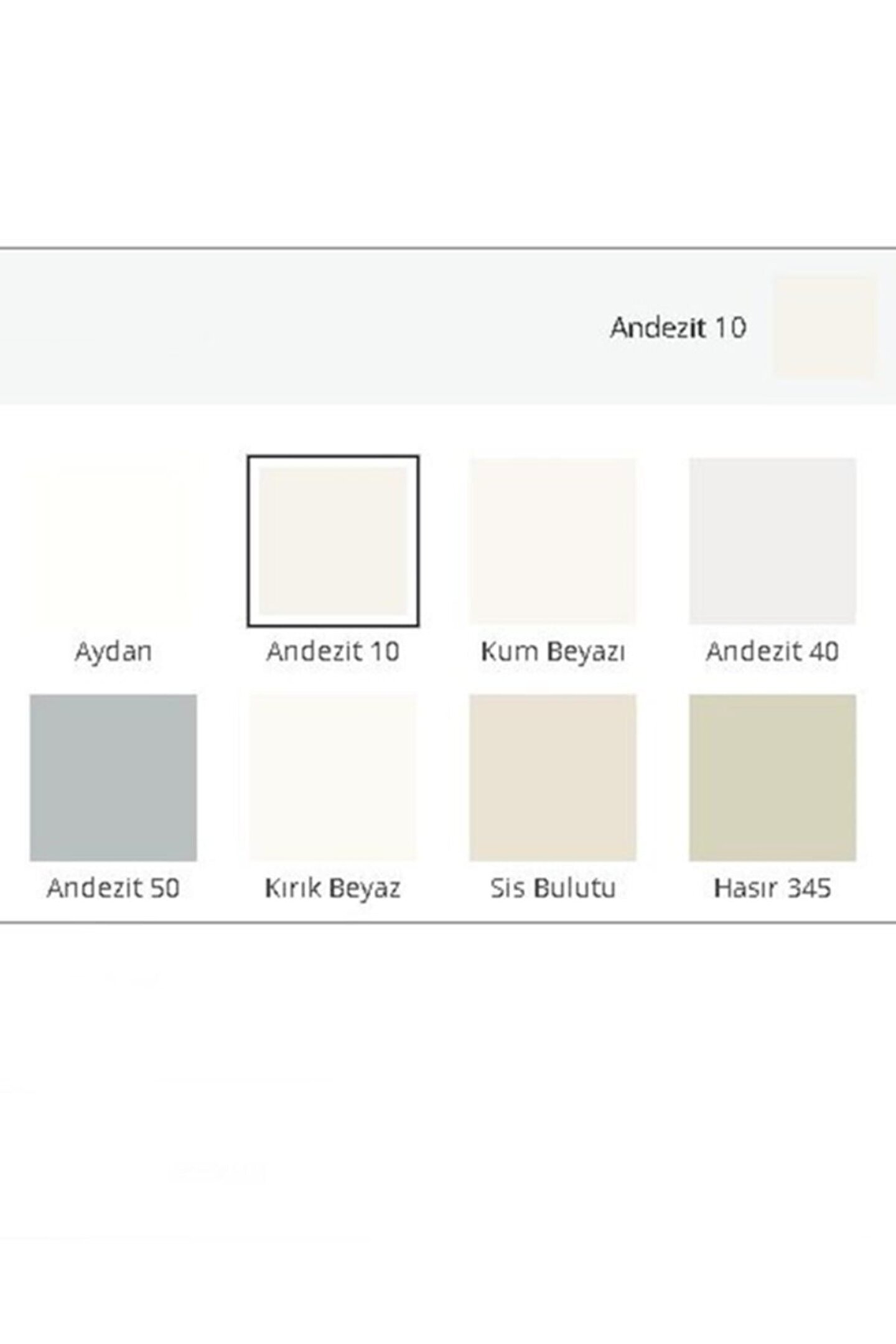Pick the Andezit 10 swatch in the grid

(333, 541)
